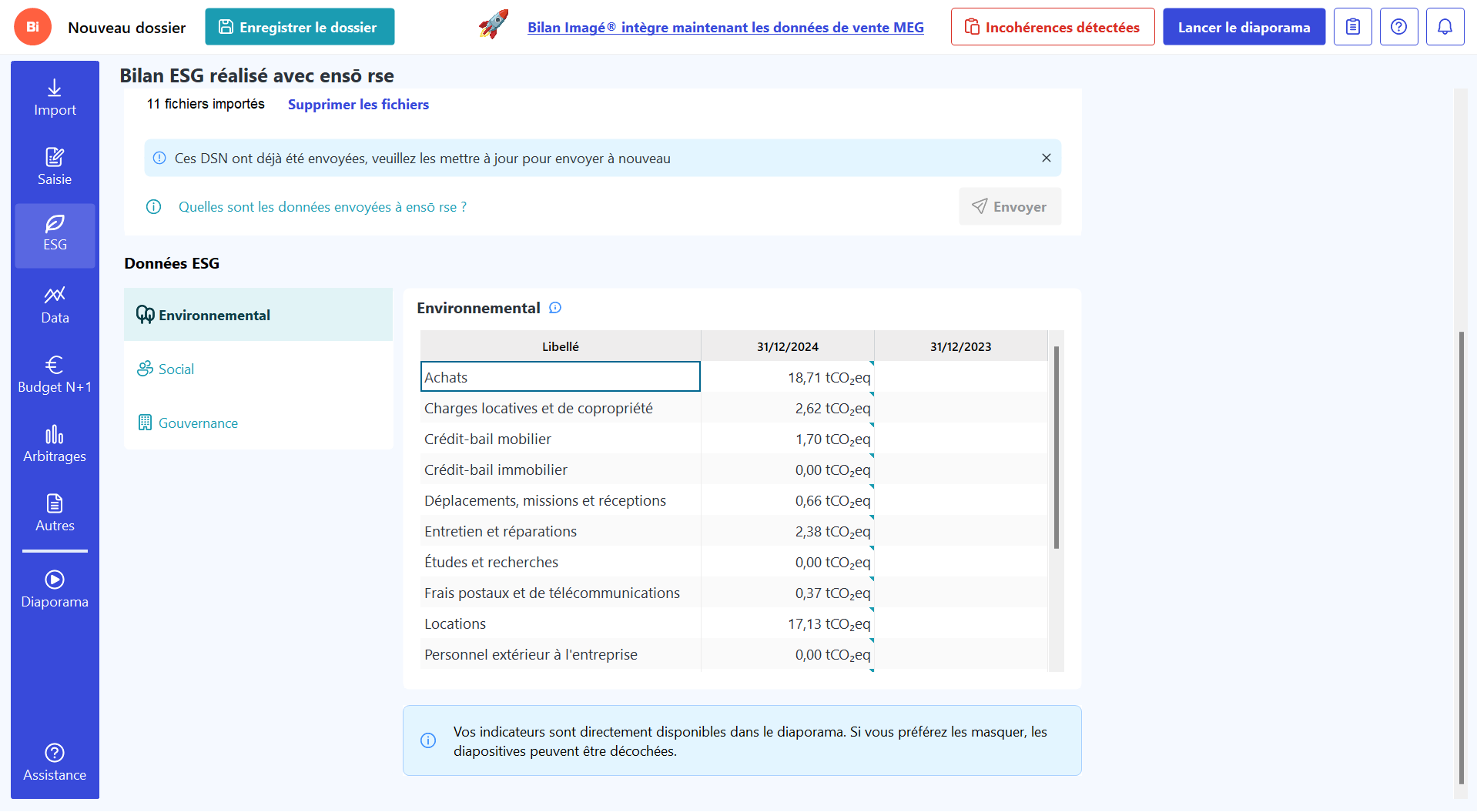The image size is (1477, 812).
Task: Click info icon next to Environnemental heading
Action: pos(555,308)
